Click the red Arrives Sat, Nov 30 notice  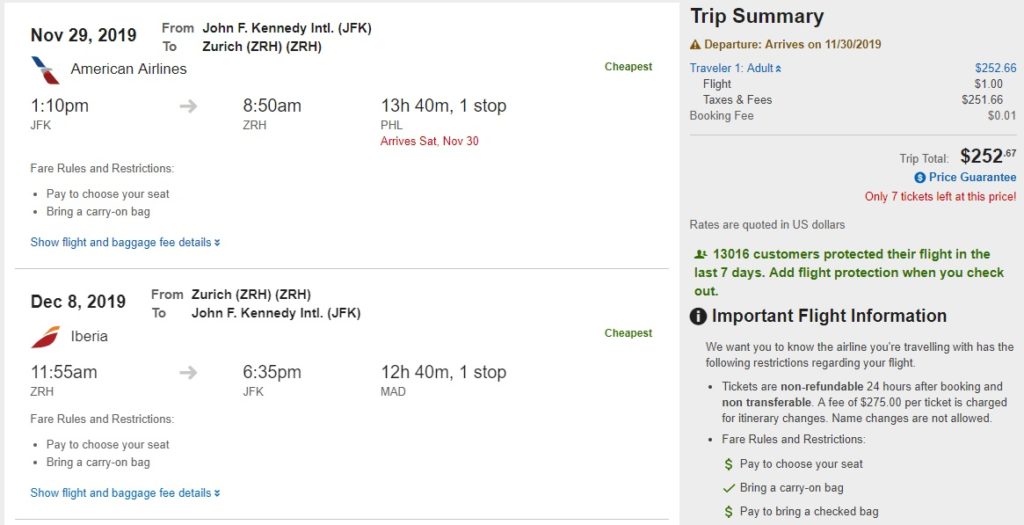coord(429,141)
